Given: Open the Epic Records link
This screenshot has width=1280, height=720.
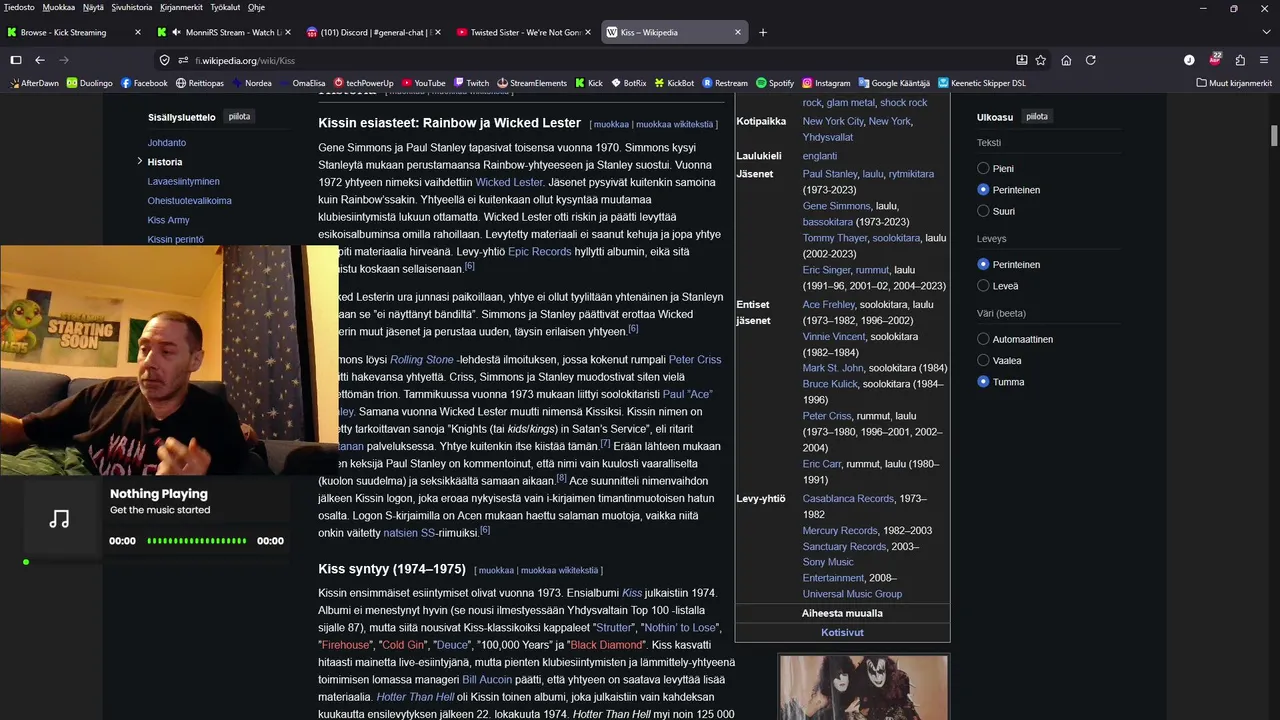Looking at the screenshot, I should pyautogui.click(x=539, y=252).
